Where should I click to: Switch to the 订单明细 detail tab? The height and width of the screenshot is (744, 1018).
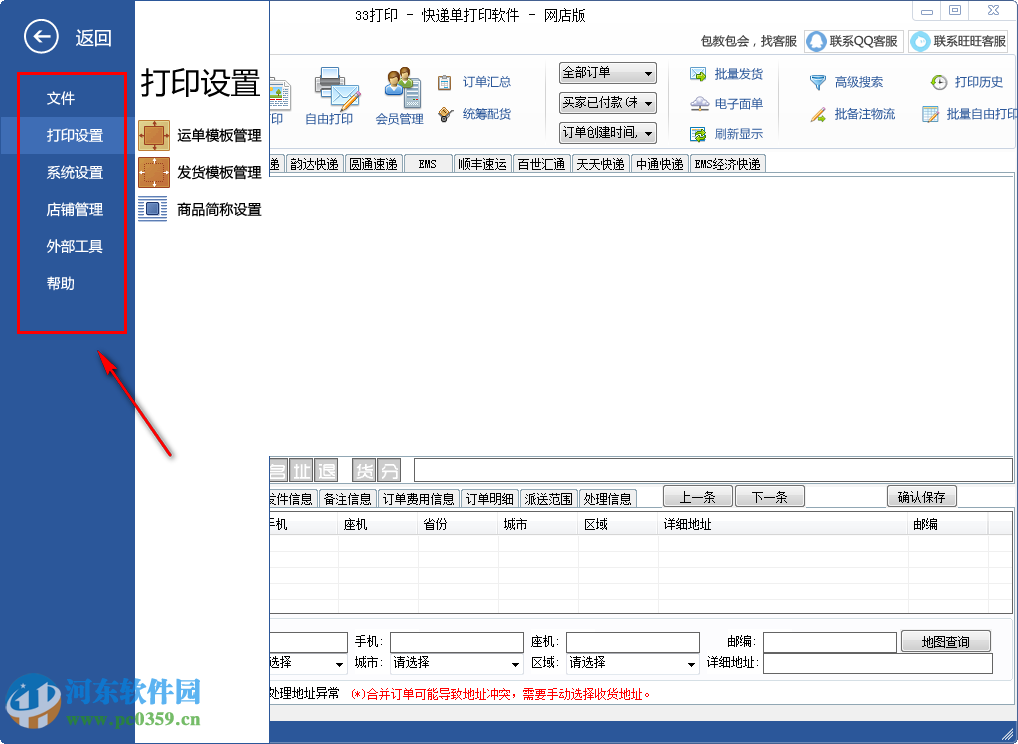pyautogui.click(x=489, y=497)
